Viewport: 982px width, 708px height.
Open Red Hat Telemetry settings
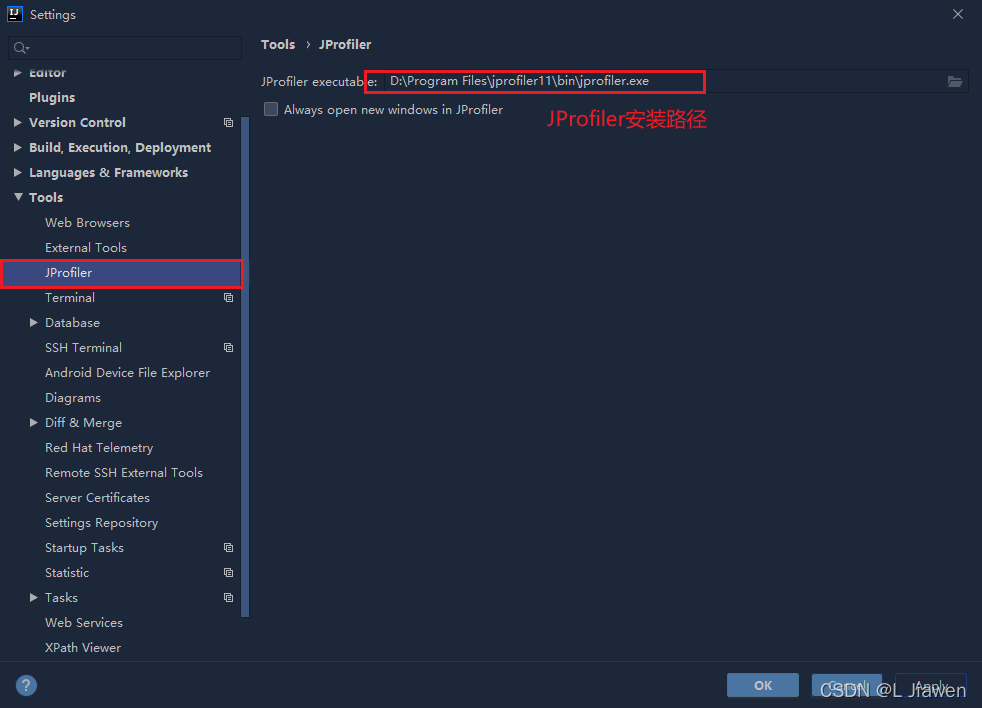point(99,448)
